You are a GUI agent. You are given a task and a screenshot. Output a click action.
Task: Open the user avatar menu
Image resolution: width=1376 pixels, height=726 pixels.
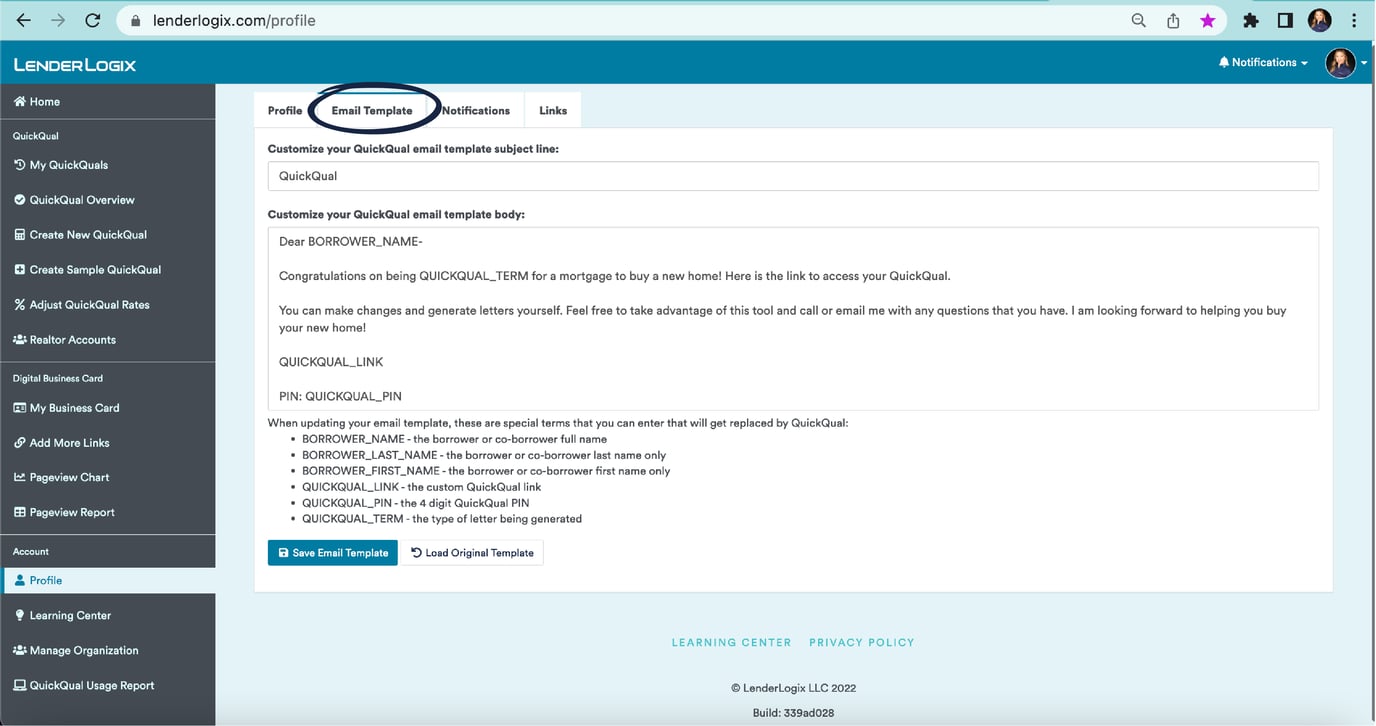tap(1340, 62)
